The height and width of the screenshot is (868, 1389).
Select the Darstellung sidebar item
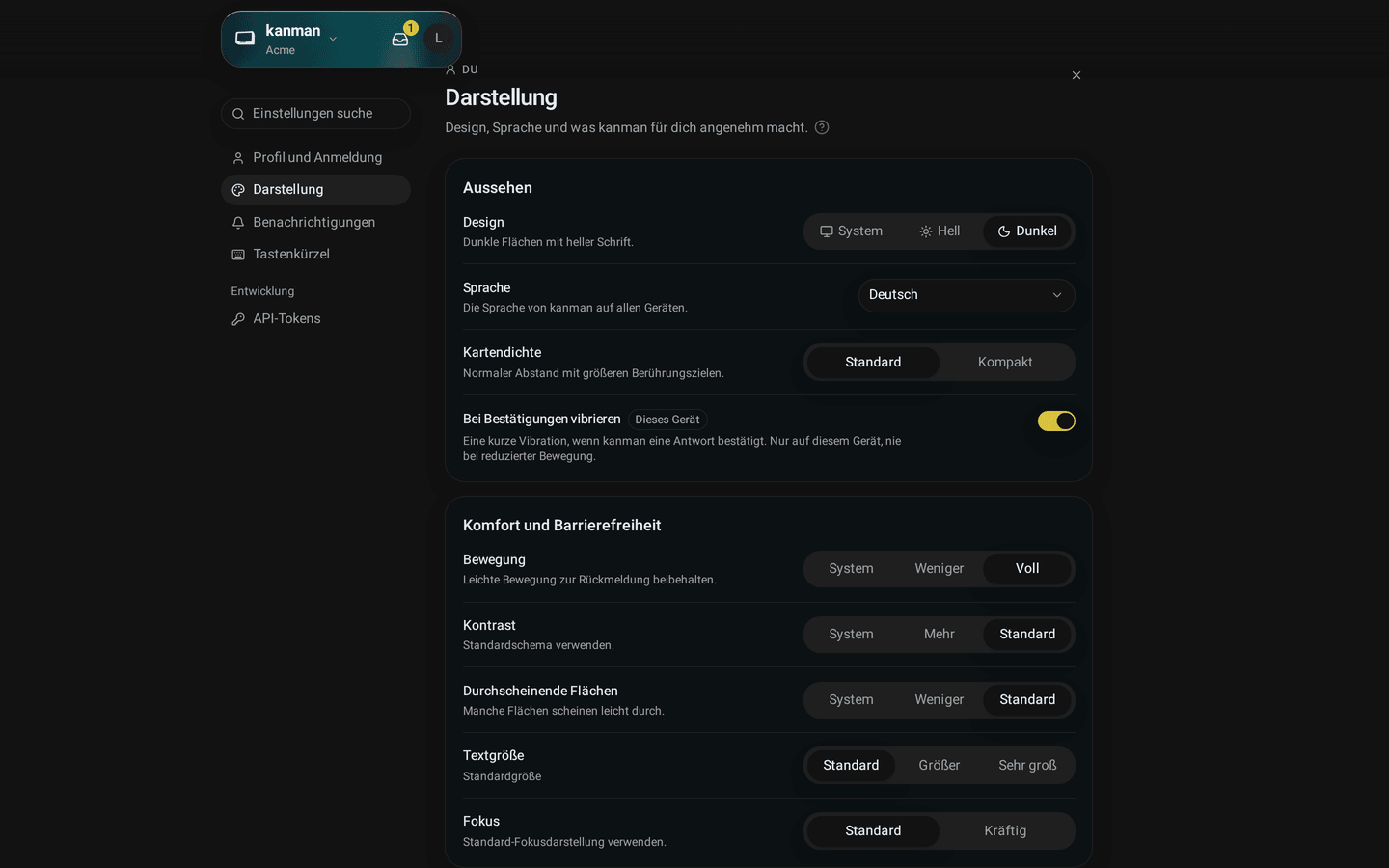click(x=315, y=190)
